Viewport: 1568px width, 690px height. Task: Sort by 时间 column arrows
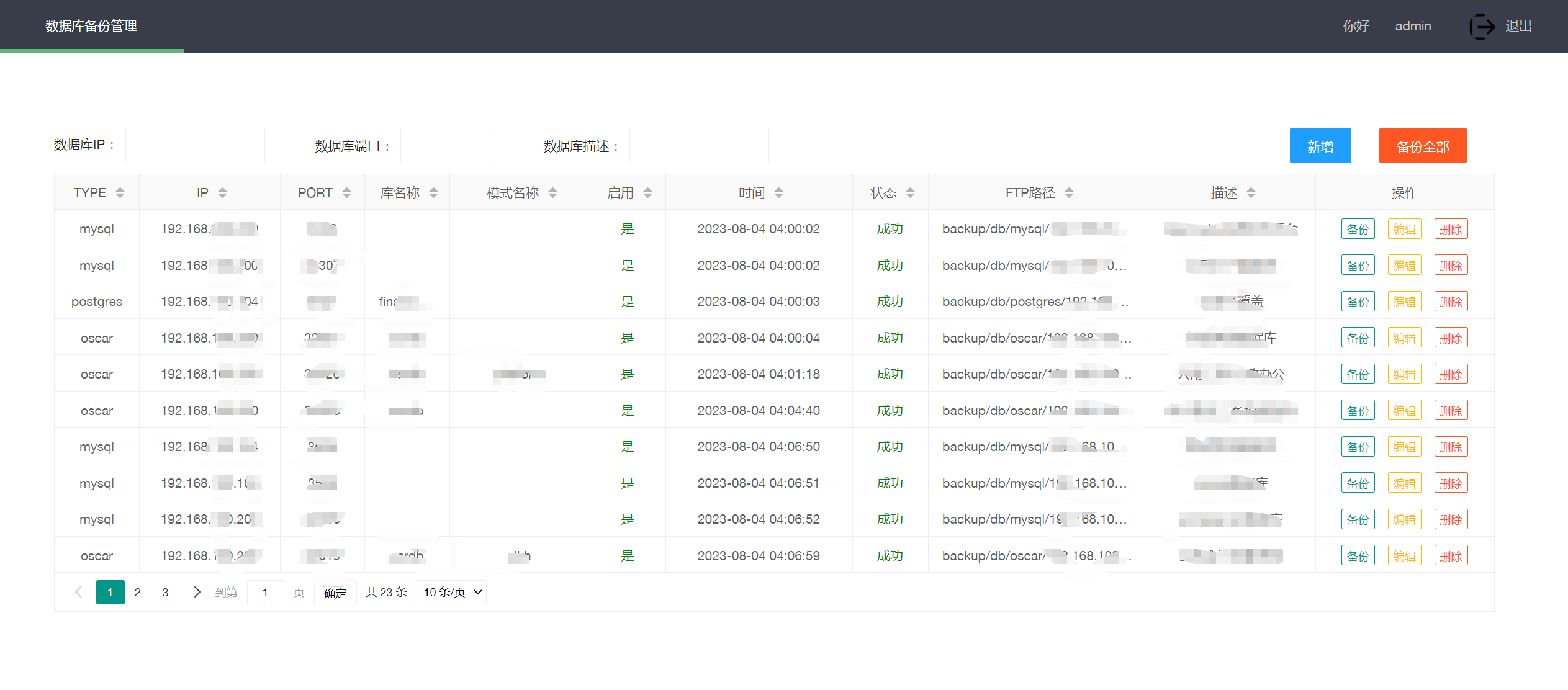pos(779,193)
